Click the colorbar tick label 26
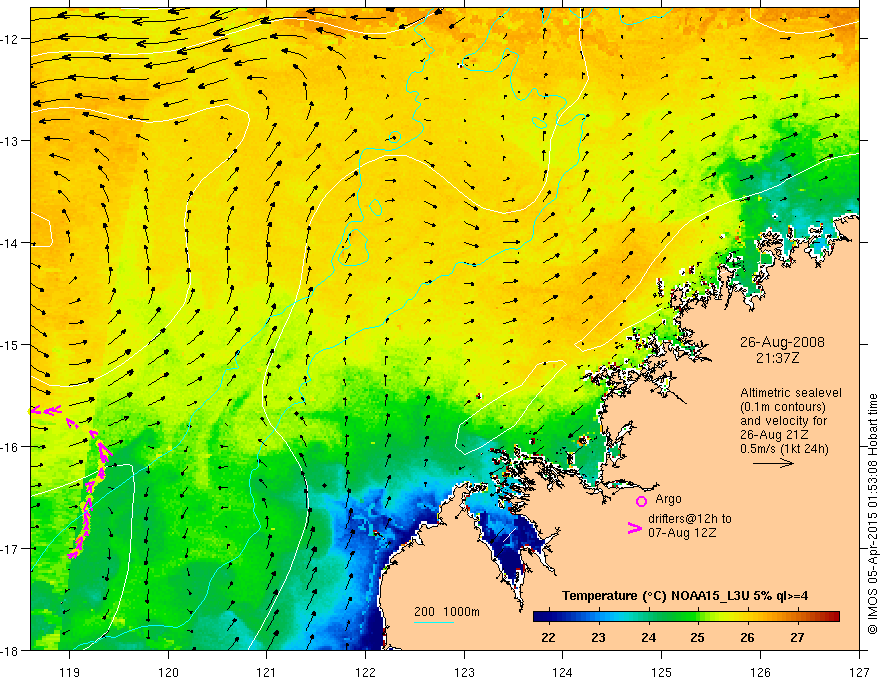The width and height of the screenshot is (880, 680). (x=747, y=637)
